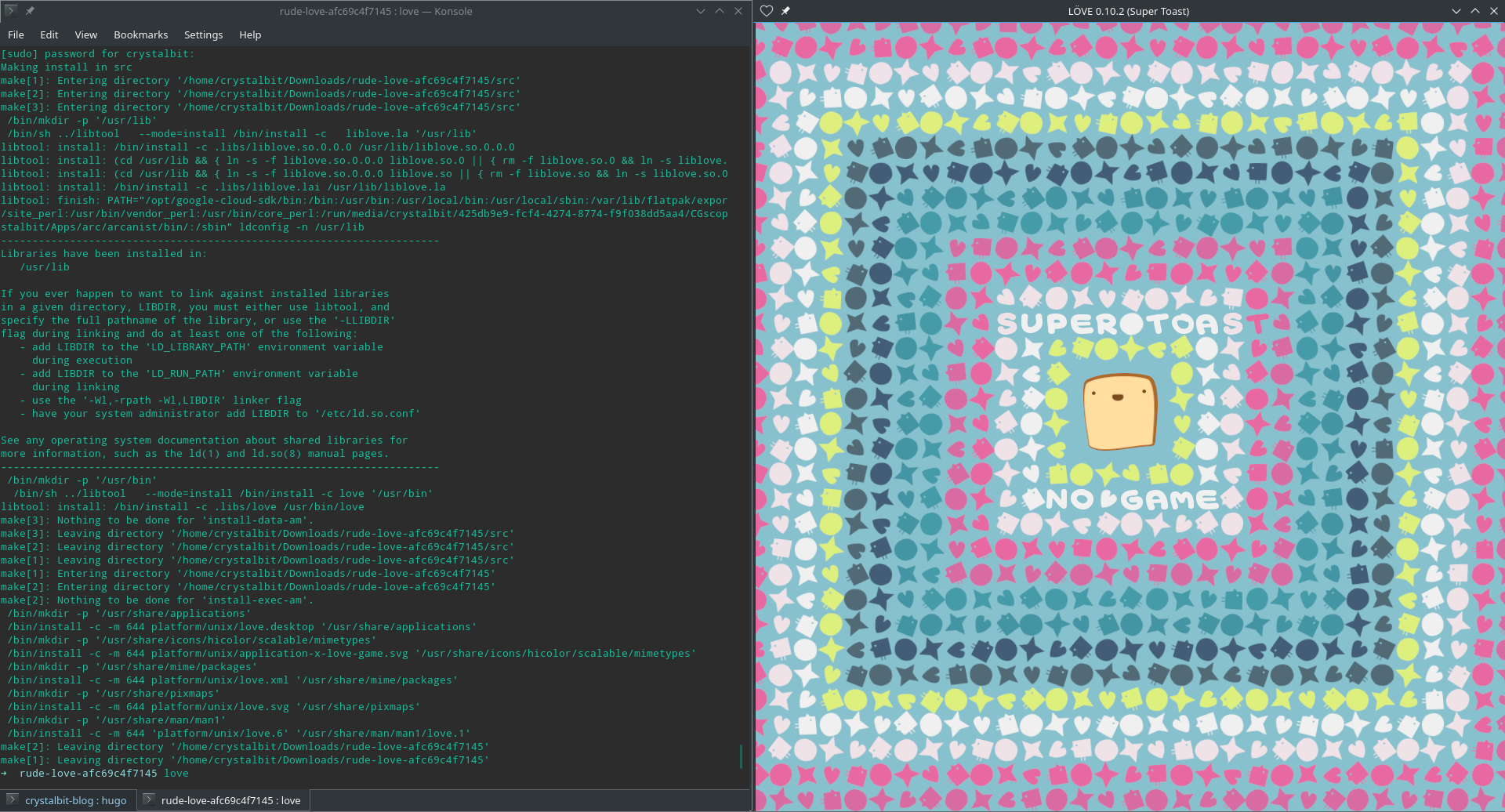Click the NO GAME text in LÖVE window
1505x812 pixels.
click(1133, 499)
